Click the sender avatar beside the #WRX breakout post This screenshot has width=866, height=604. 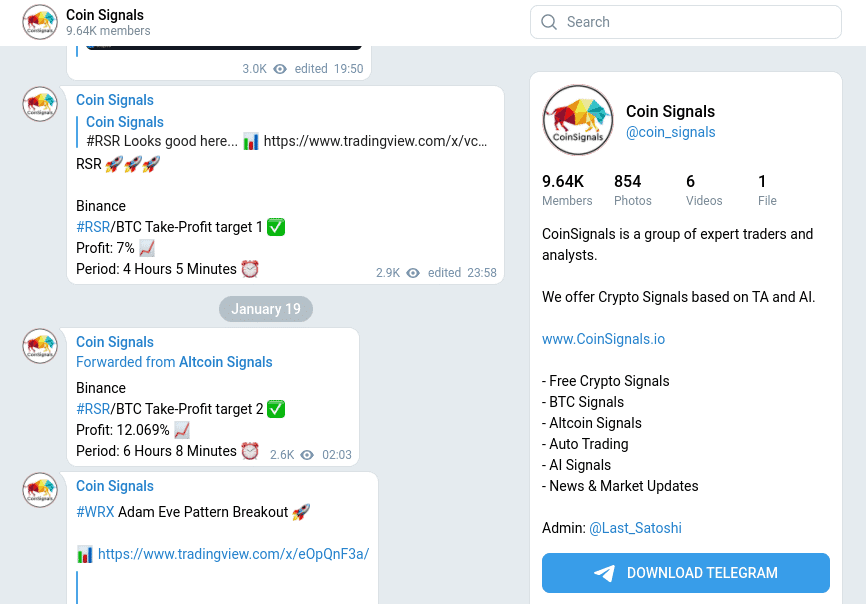[40, 490]
